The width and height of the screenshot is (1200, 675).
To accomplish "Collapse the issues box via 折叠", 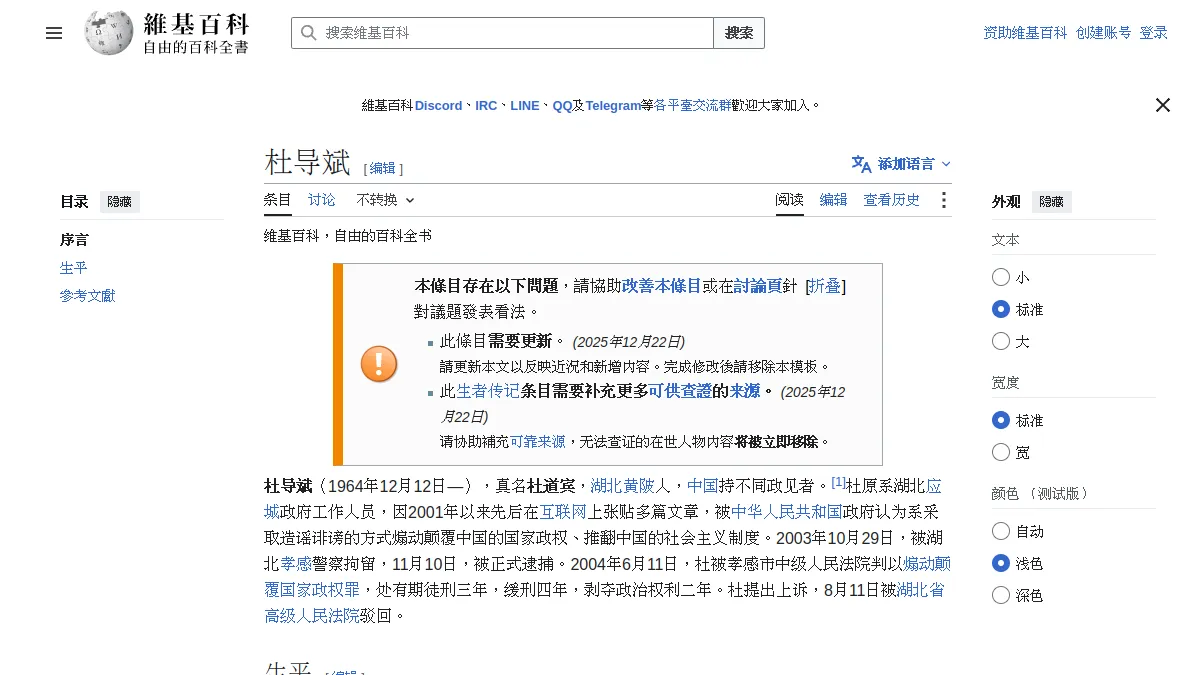I will (x=825, y=286).
